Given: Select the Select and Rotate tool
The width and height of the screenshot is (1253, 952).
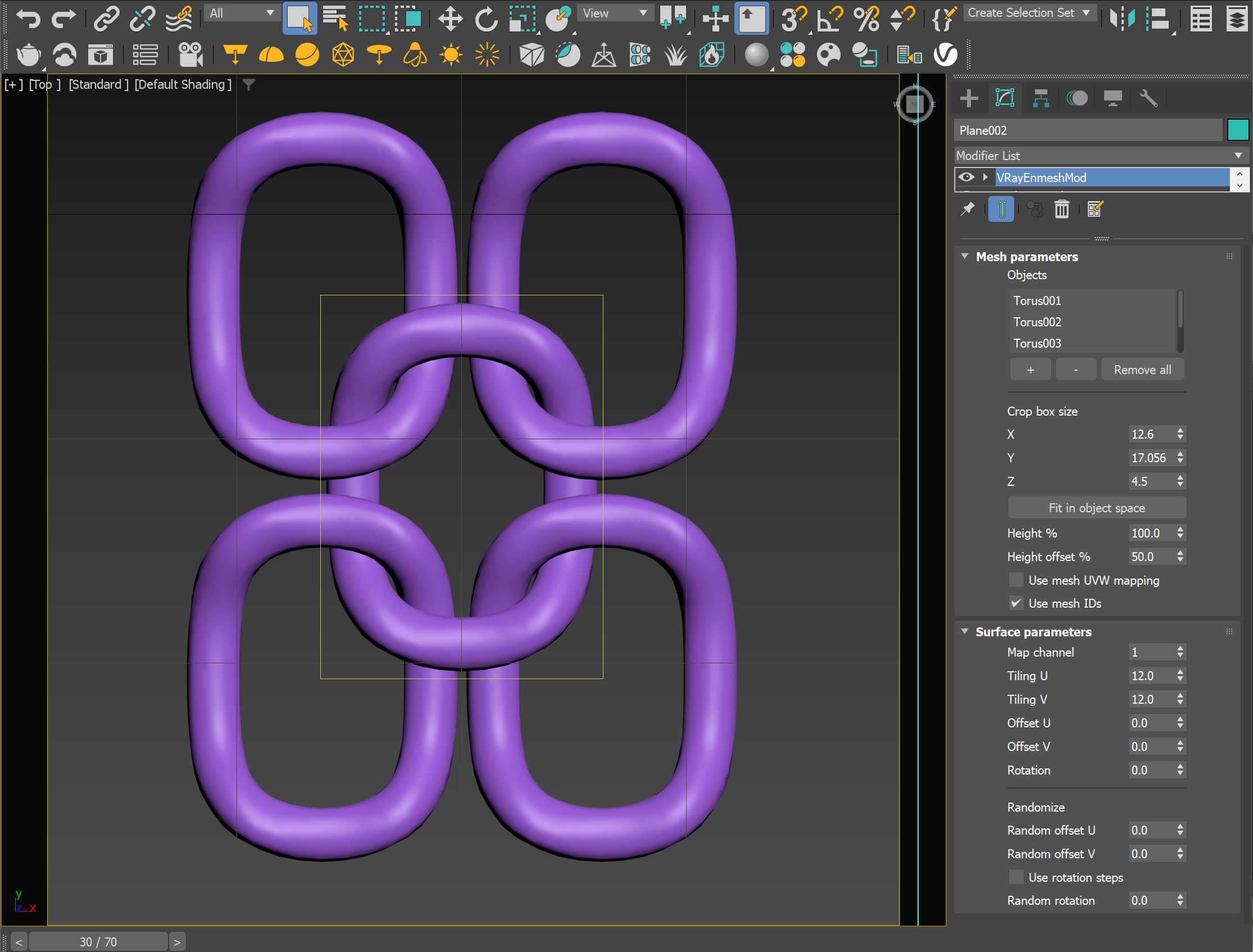Looking at the screenshot, I should click(x=487, y=18).
